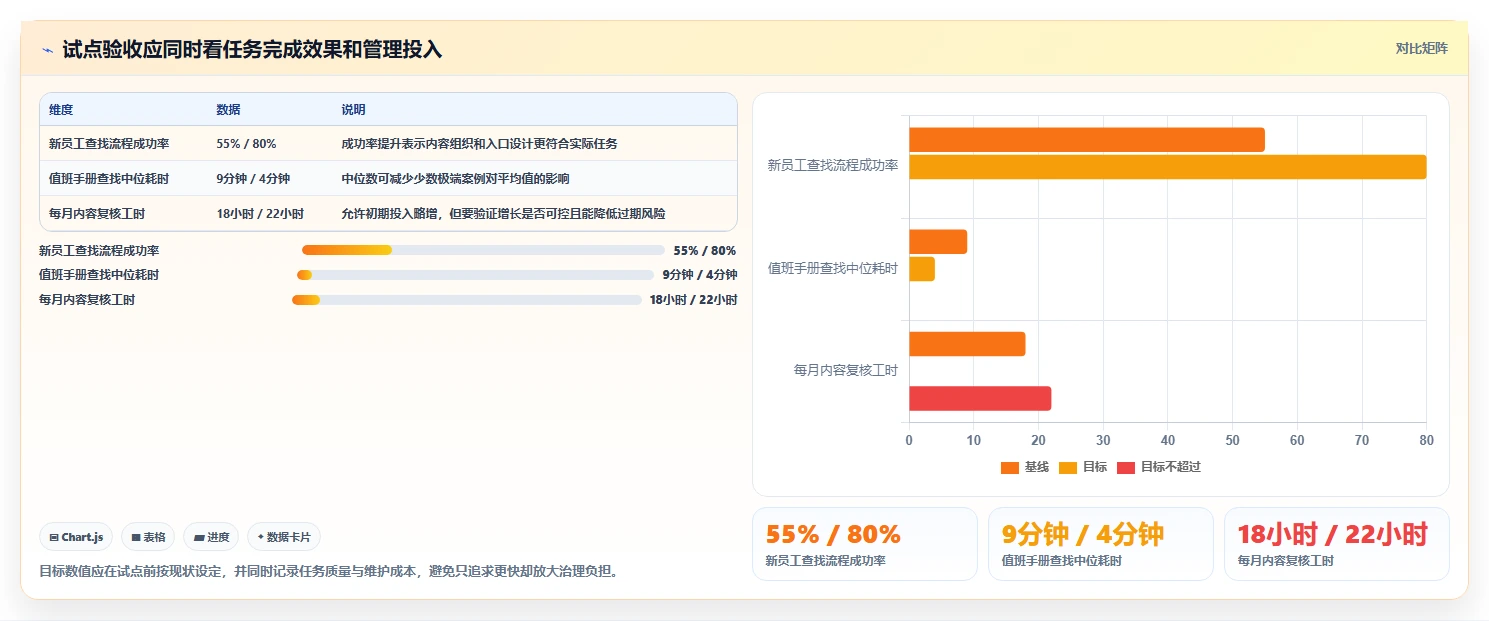Select the 表格 chip
Image resolution: width=1489 pixels, height=621 pixels.
148,537
